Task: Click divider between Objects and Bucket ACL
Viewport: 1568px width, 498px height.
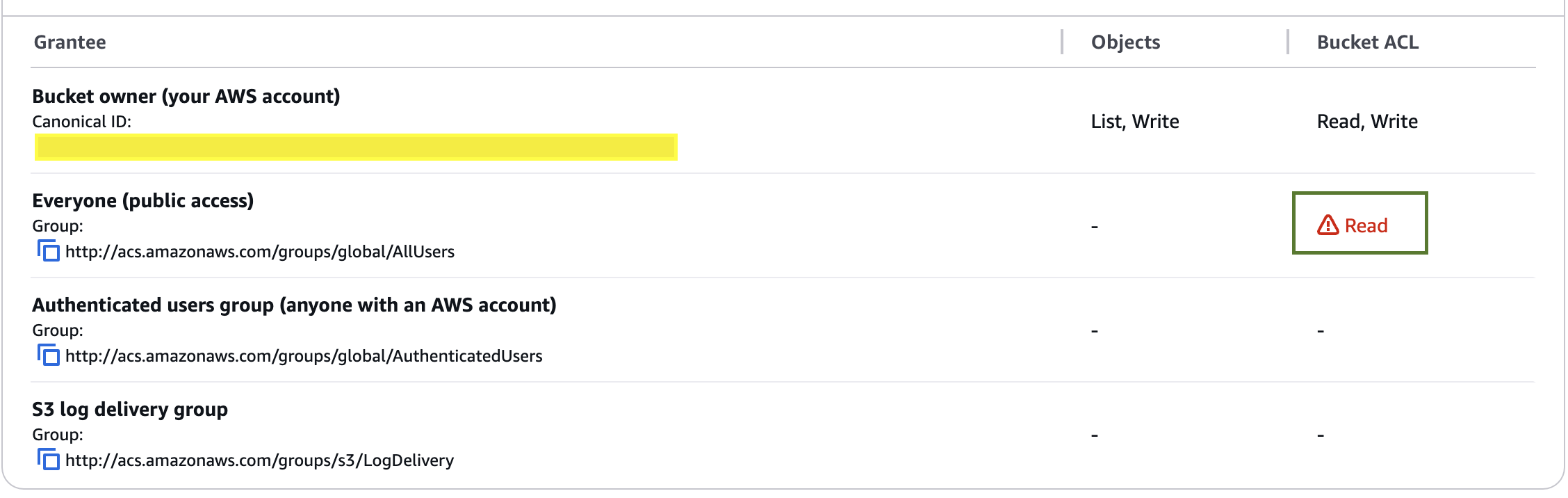Action: click(x=1287, y=42)
